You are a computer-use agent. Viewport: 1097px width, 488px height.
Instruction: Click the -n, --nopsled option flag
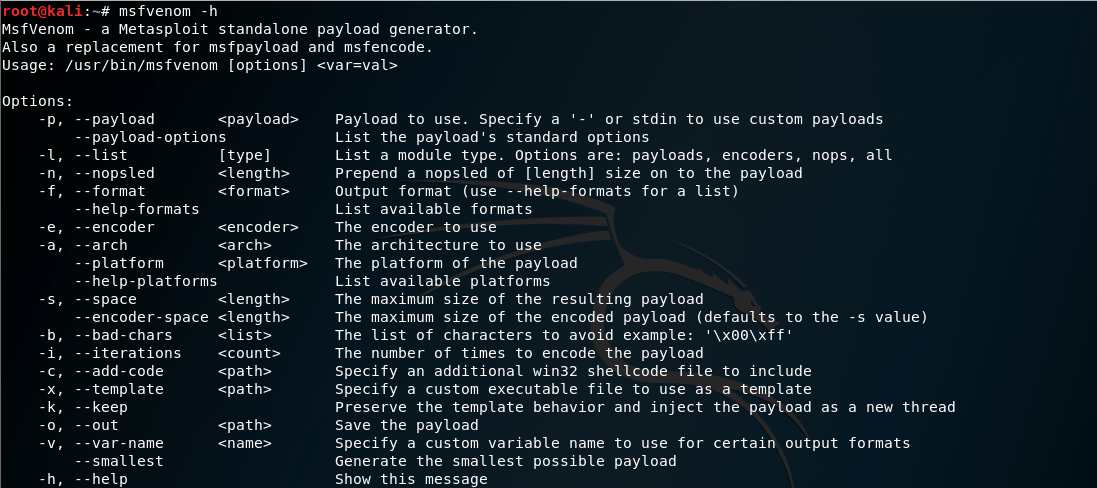click(x=97, y=173)
